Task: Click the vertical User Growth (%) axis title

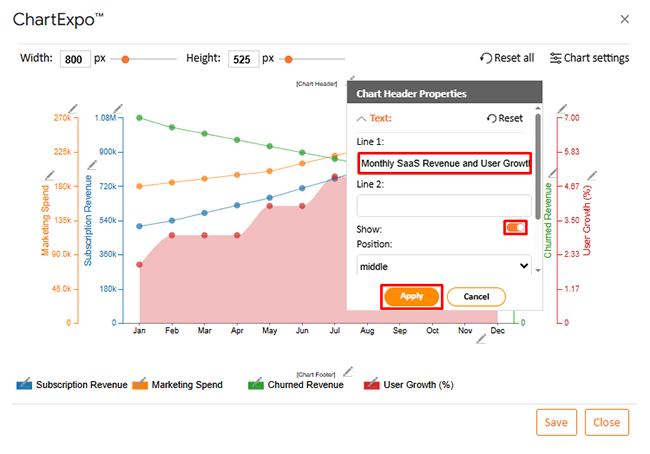Action: (x=587, y=220)
